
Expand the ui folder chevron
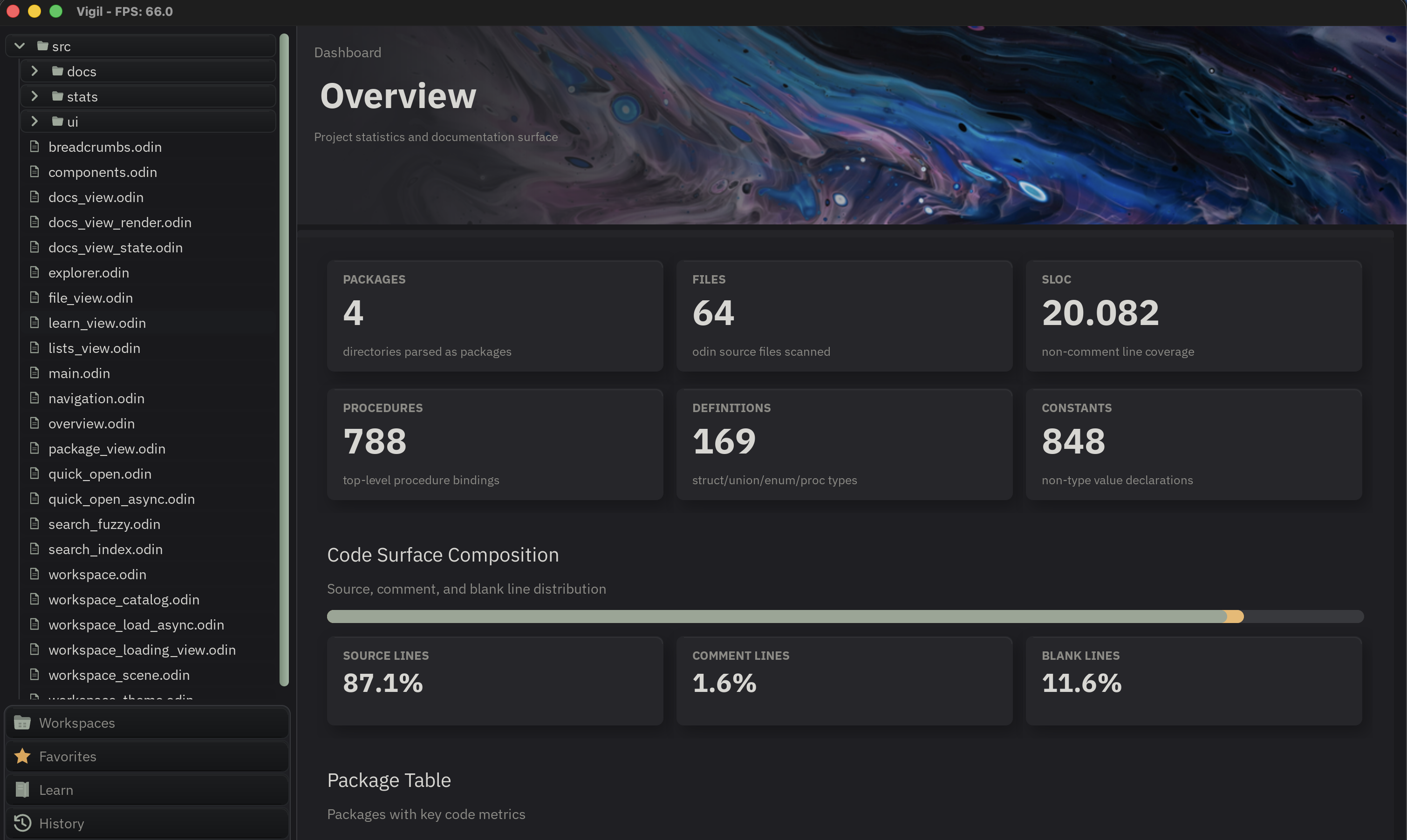click(x=34, y=121)
